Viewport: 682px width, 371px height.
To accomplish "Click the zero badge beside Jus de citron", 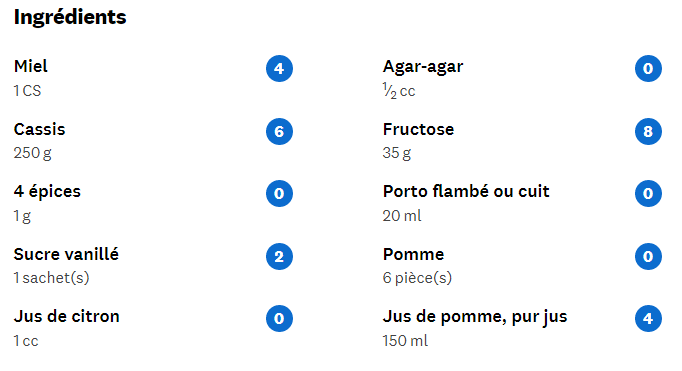I will 279,318.
